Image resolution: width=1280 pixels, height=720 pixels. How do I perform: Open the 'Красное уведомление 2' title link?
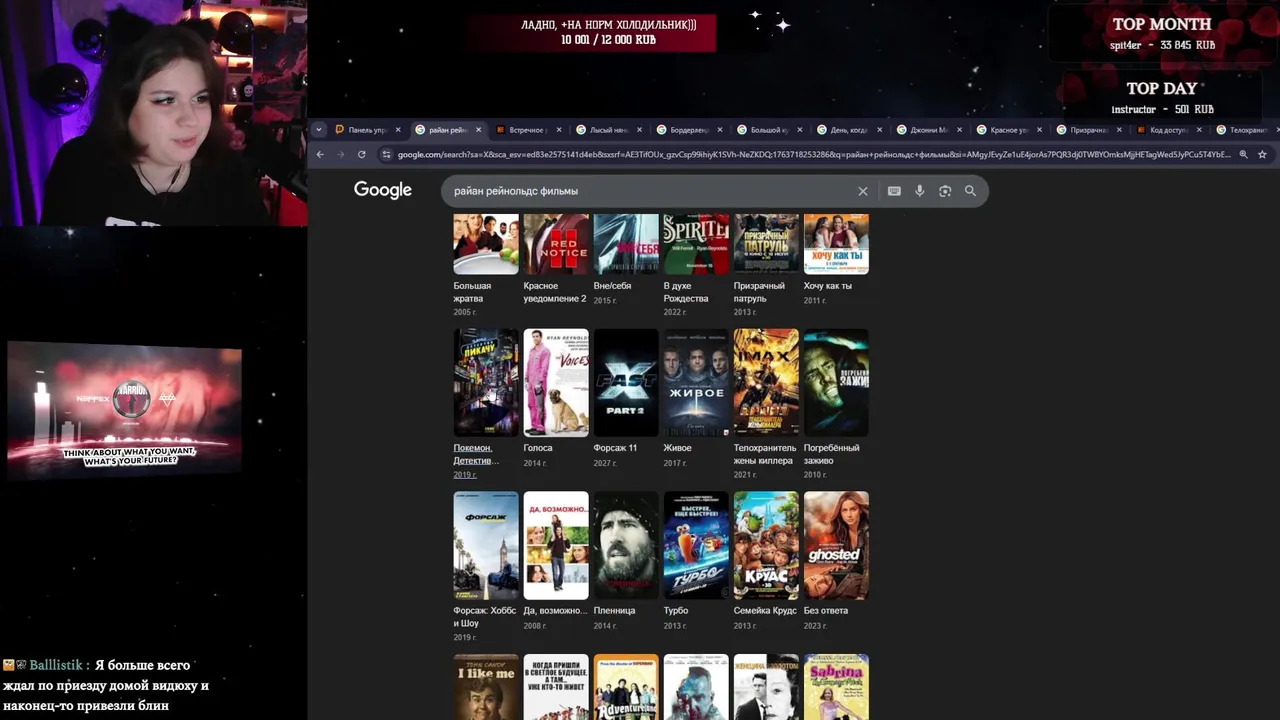[x=555, y=292]
